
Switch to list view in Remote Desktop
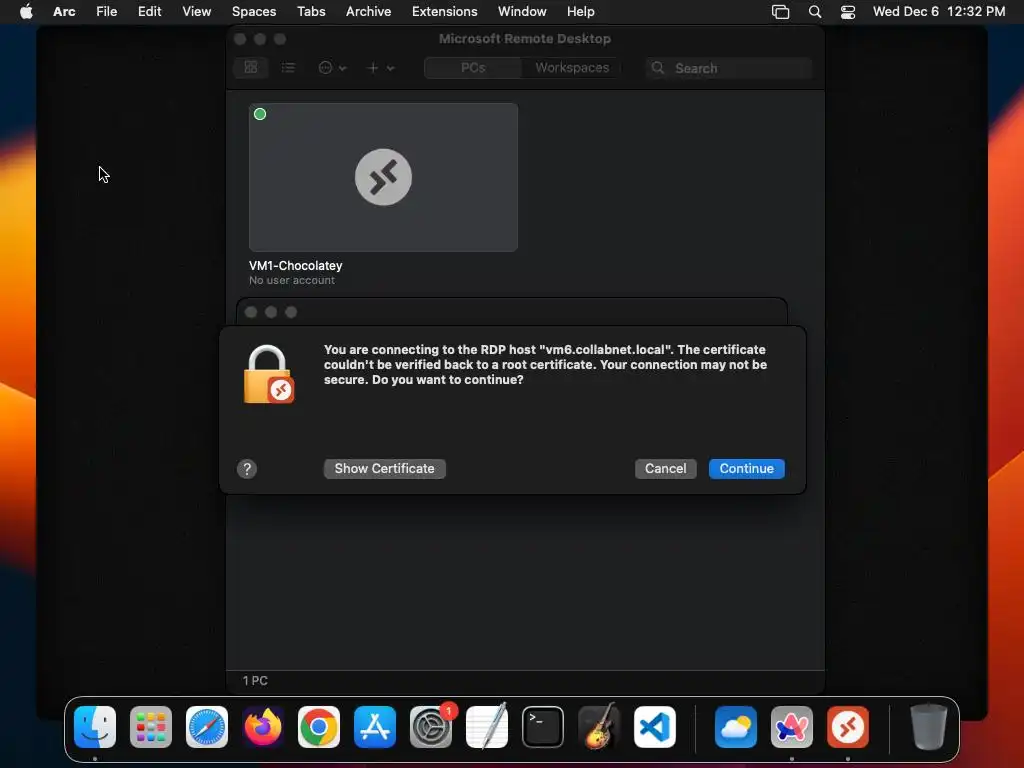(x=288, y=67)
